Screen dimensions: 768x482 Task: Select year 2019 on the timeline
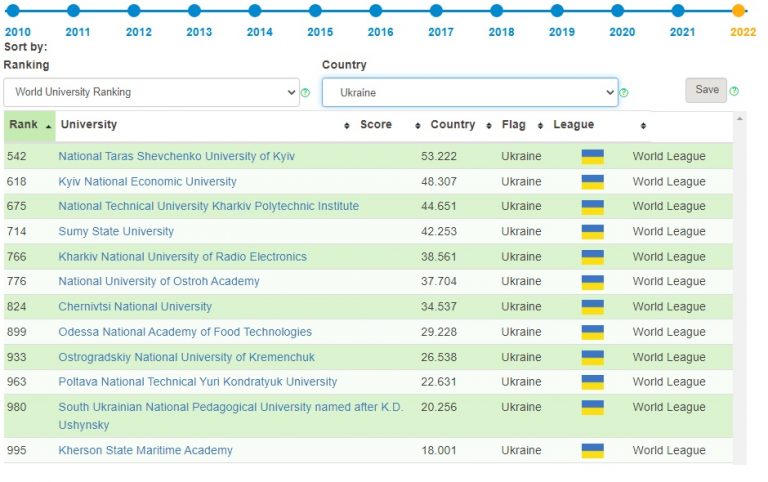click(x=557, y=10)
